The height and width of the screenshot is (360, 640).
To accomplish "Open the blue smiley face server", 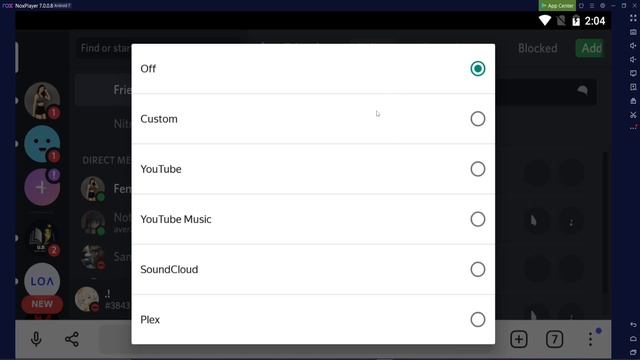I will point(42,144).
